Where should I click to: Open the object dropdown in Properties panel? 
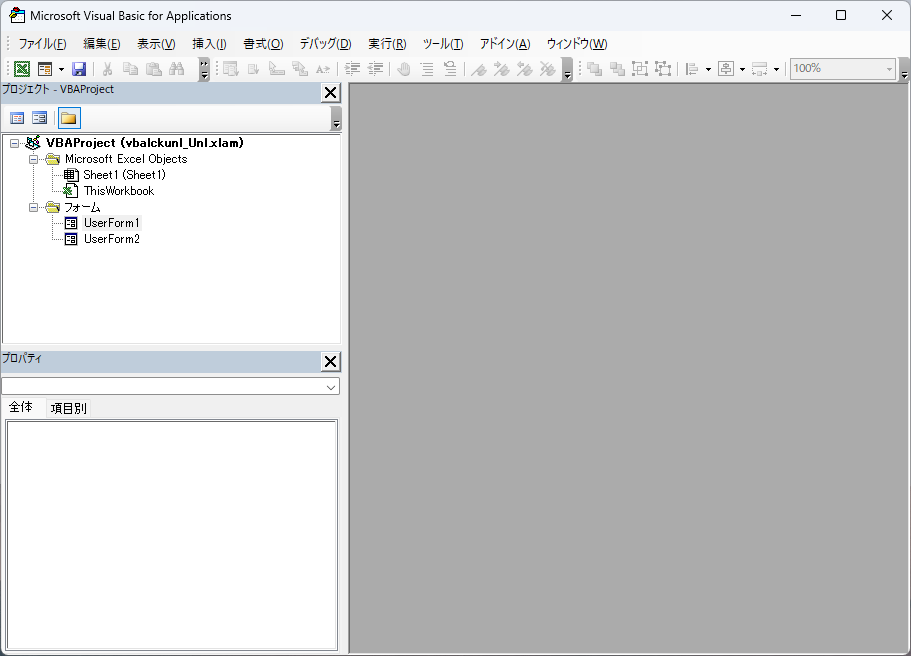[x=330, y=386]
